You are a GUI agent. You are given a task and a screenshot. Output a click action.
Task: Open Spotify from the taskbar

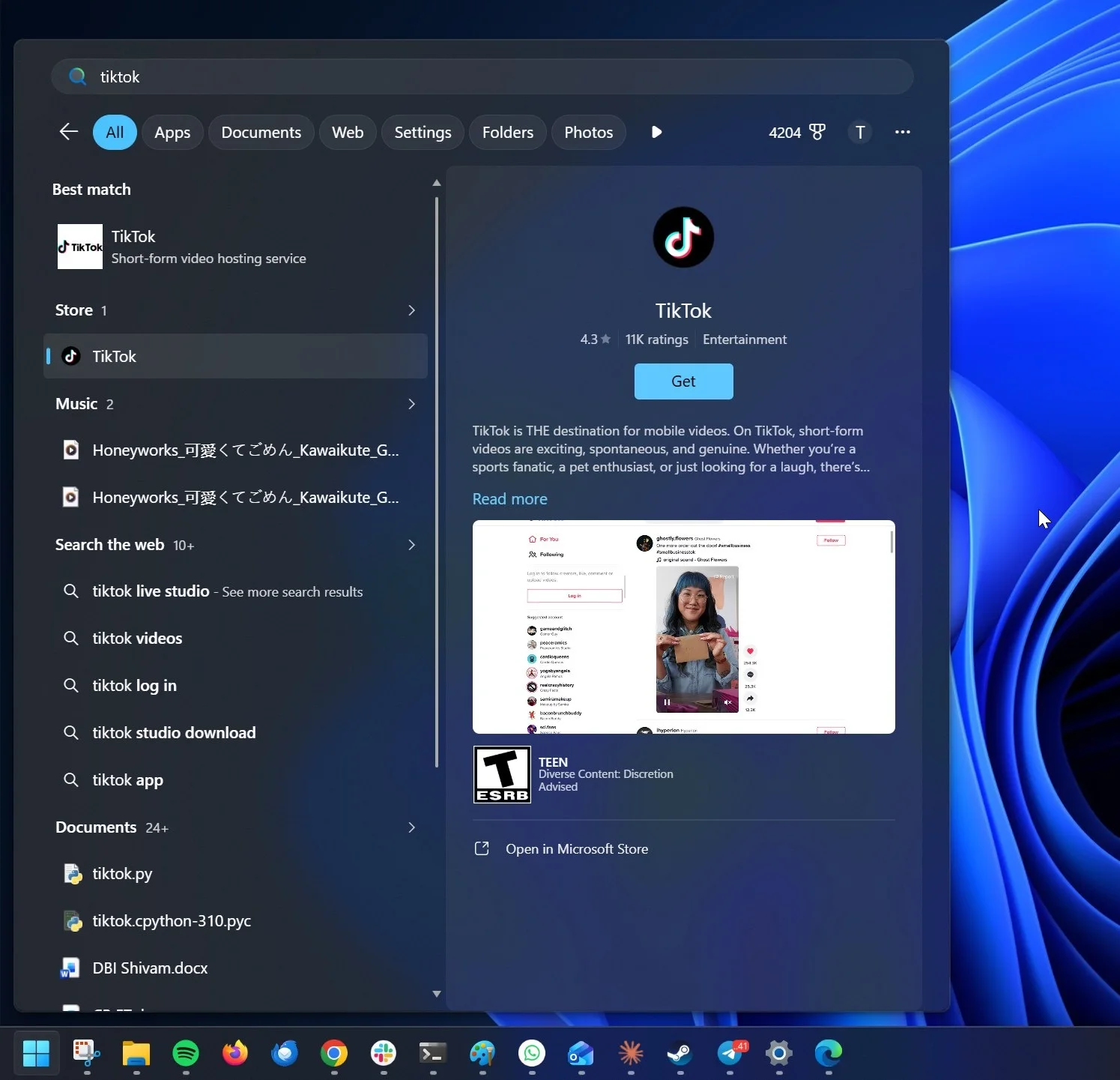coord(186,1053)
